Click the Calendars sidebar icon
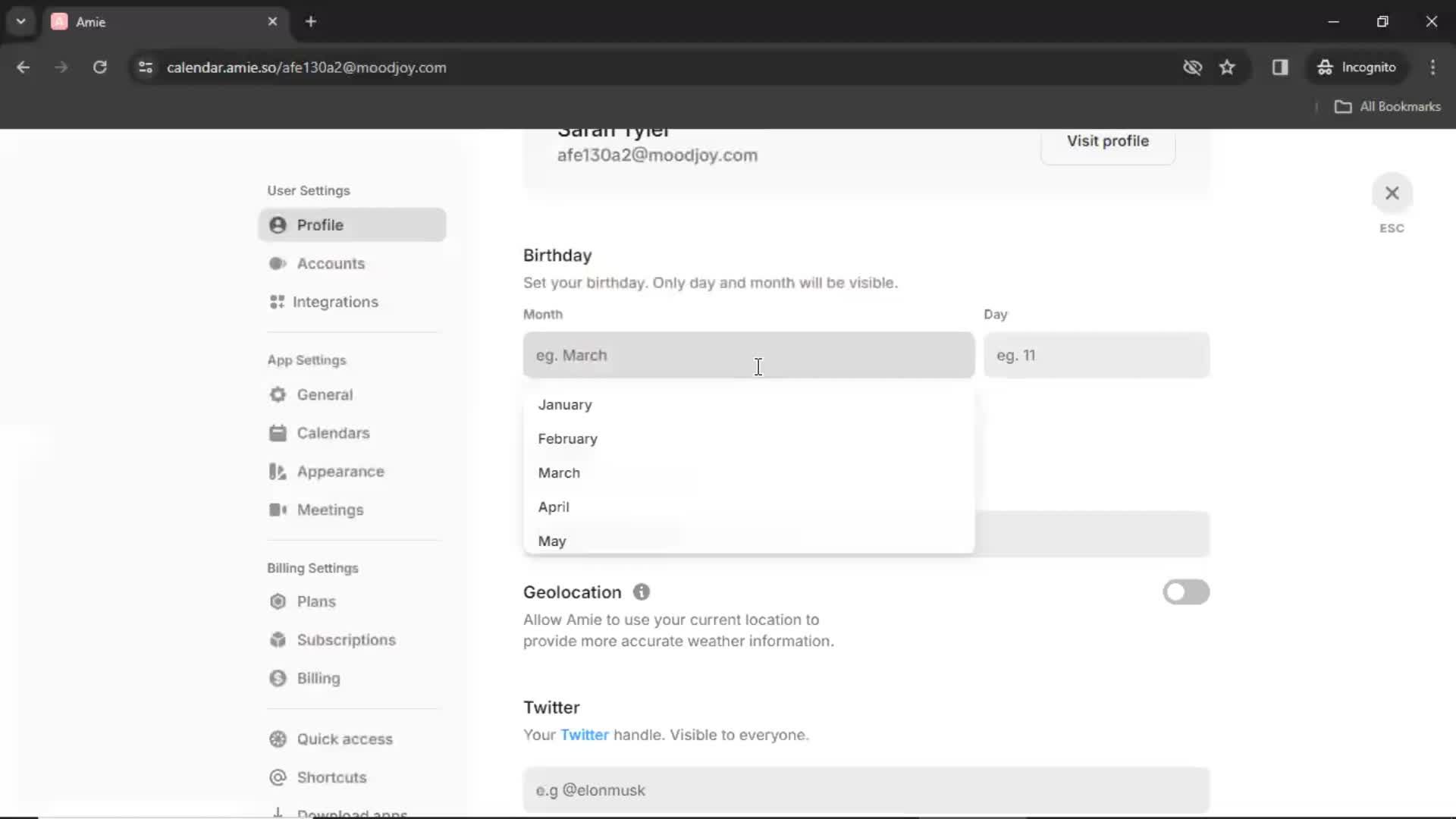 point(278,433)
